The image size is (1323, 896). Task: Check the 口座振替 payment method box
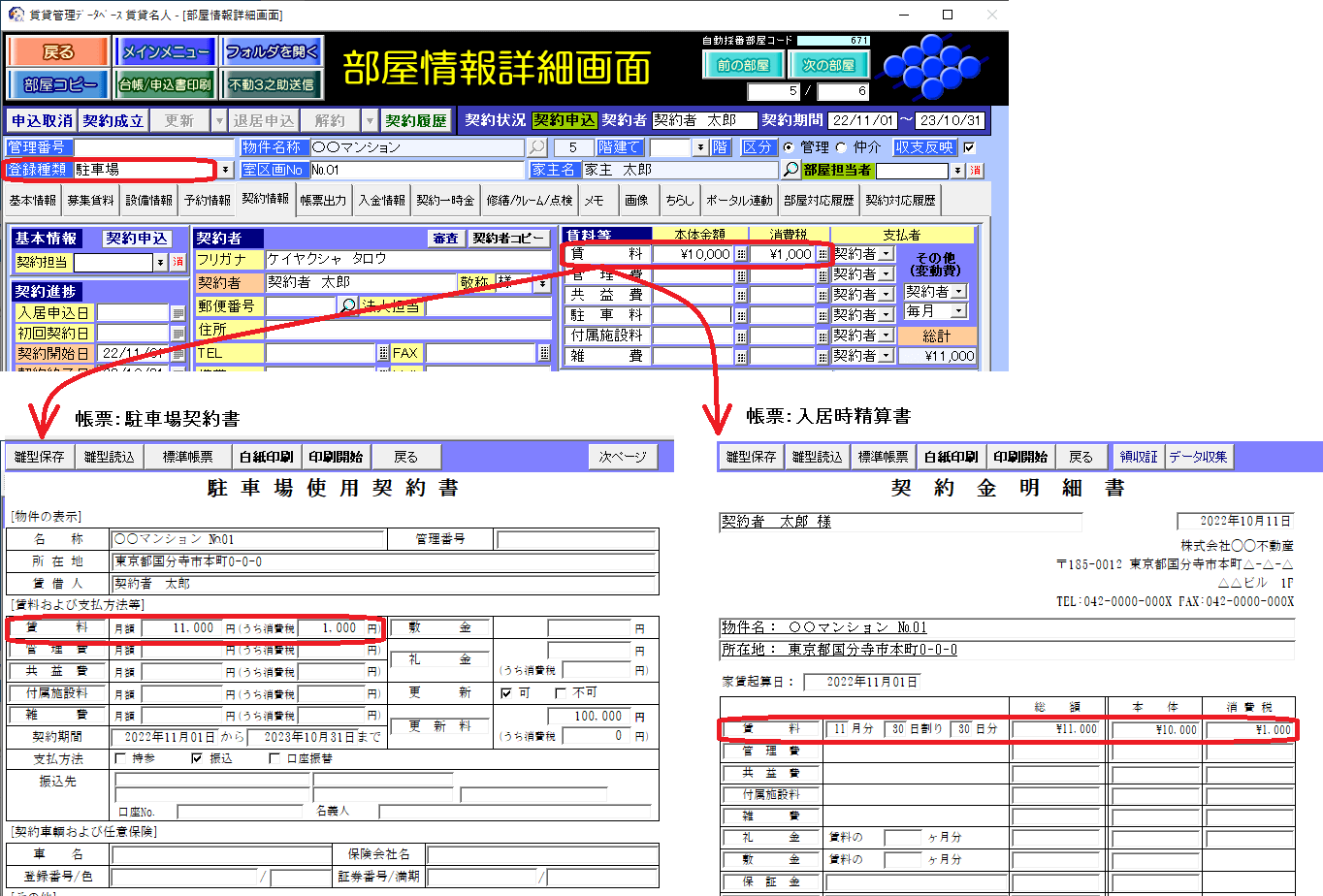click(x=274, y=758)
